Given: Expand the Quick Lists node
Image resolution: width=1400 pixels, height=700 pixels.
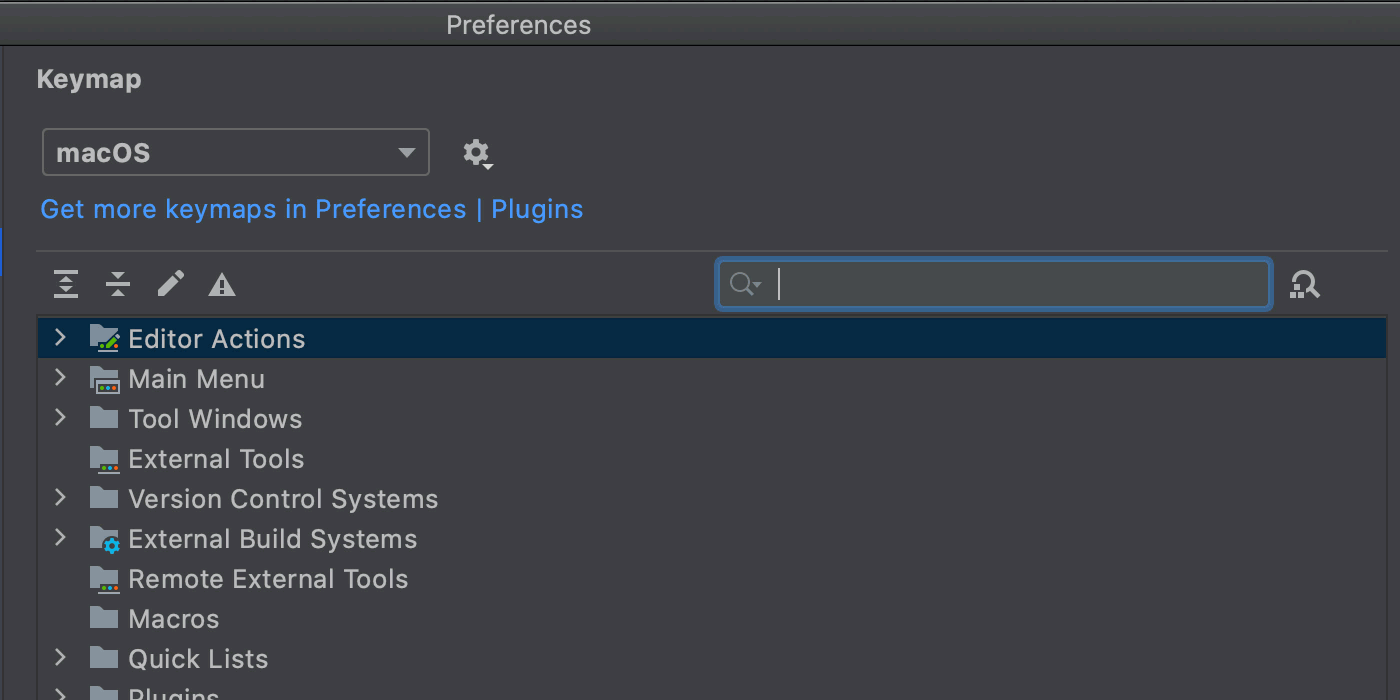Looking at the screenshot, I should click(60, 658).
